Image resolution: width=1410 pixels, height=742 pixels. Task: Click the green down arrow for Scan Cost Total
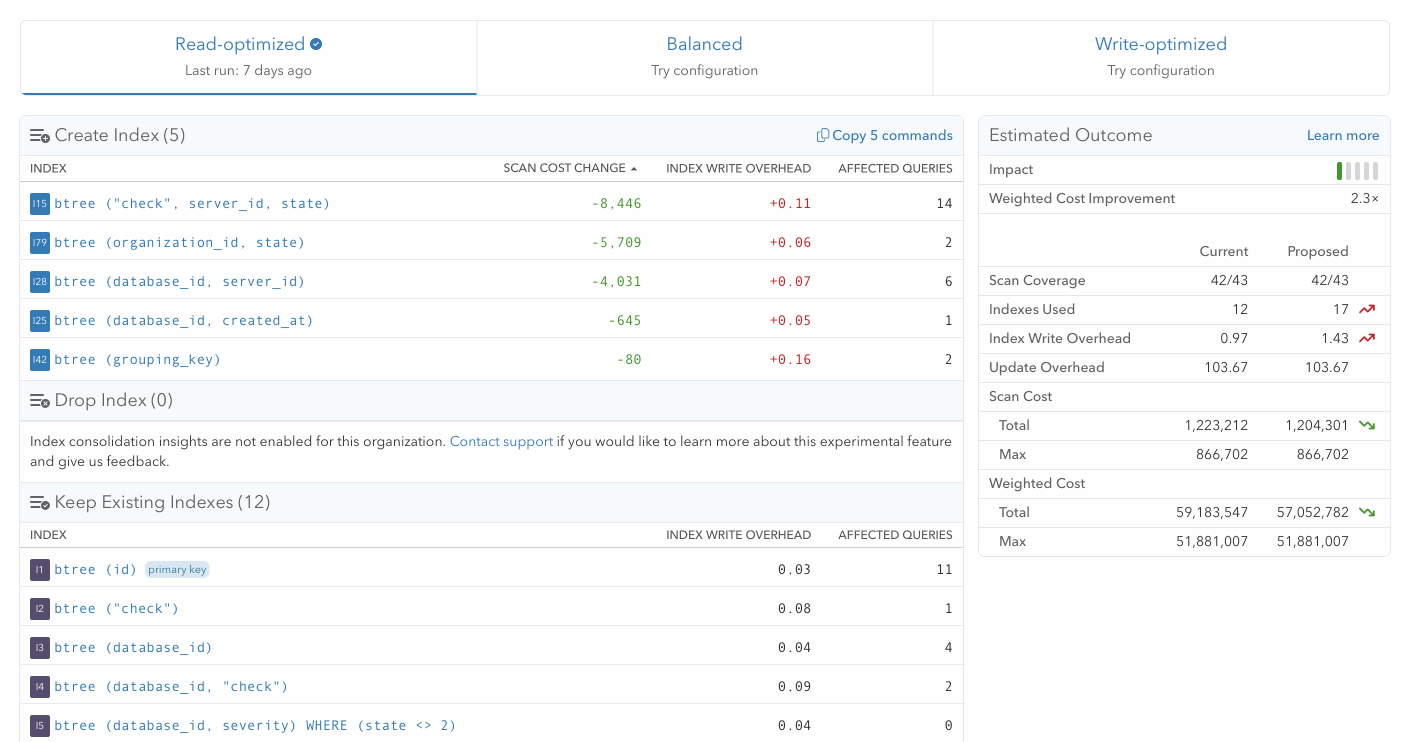click(1367, 426)
